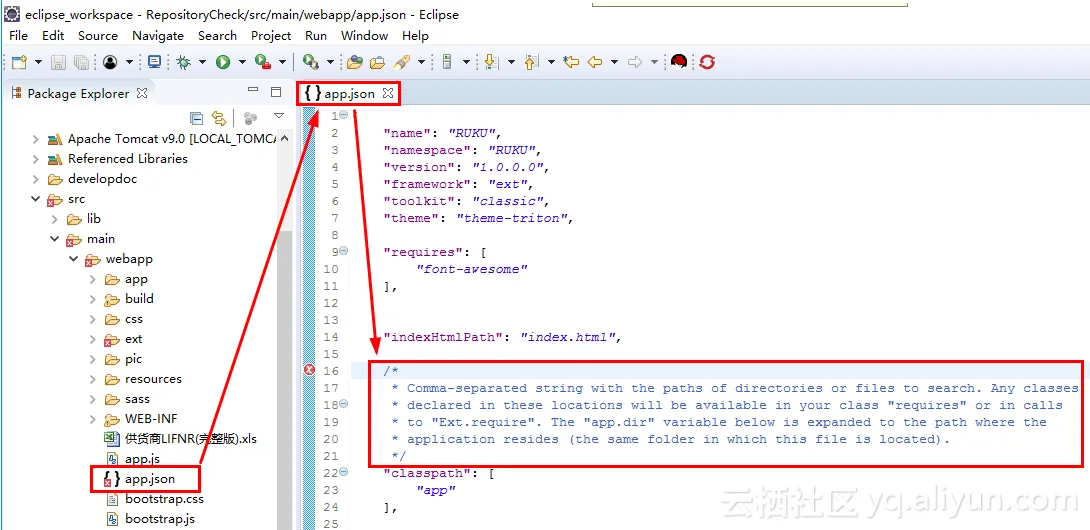Toggle code folding at line 9
This screenshot has height=530, width=1090.
pyautogui.click(x=344, y=251)
